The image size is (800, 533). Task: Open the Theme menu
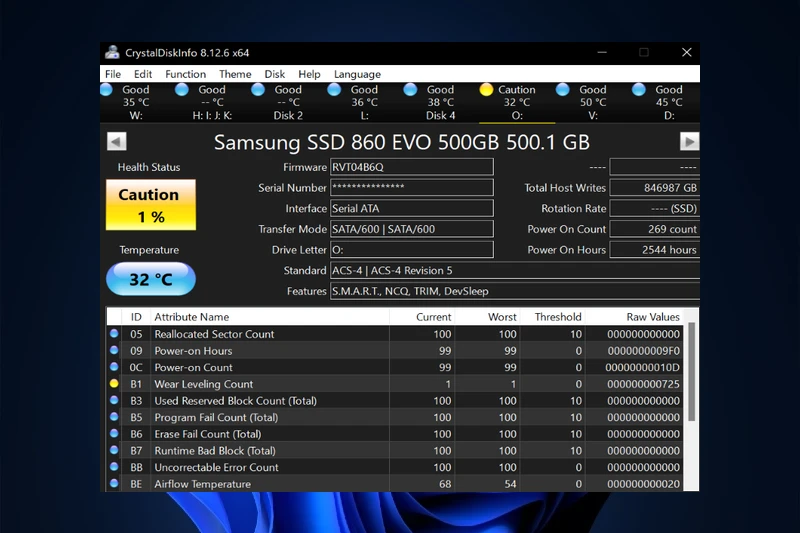235,74
